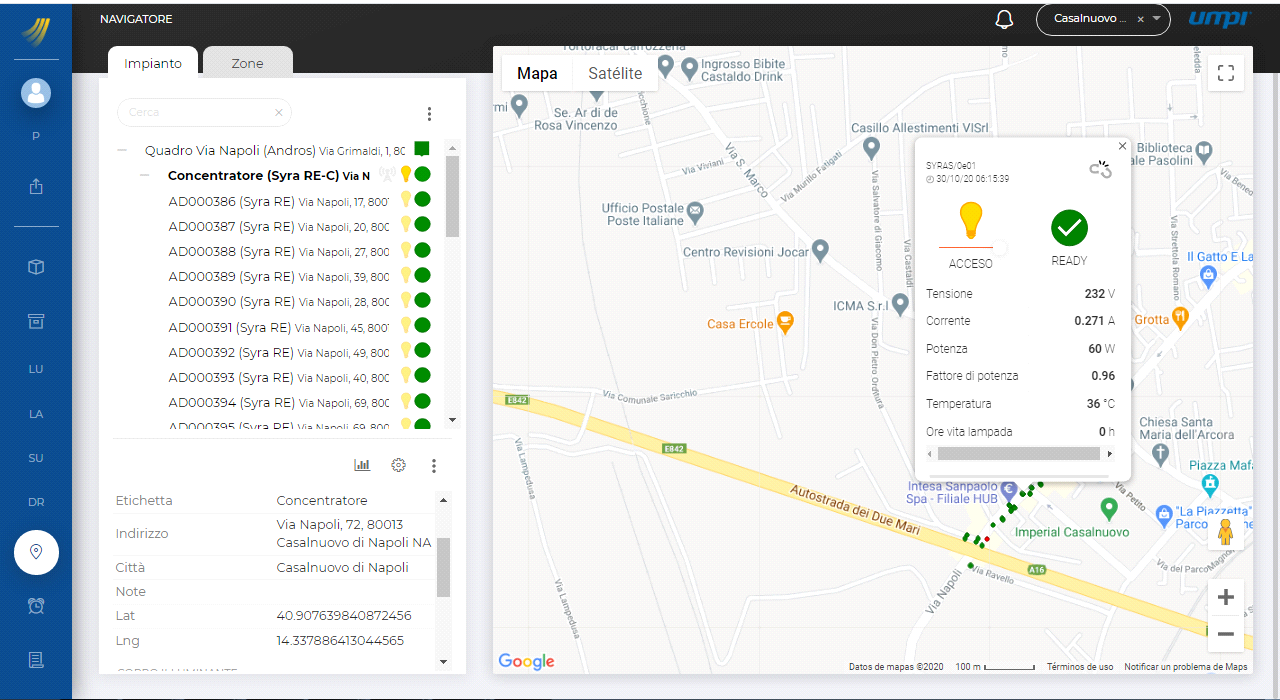The image size is (1280, 700).
Task: Open the details panel three-dot menu
Action: pyautogui.click(x=434, y=466)
